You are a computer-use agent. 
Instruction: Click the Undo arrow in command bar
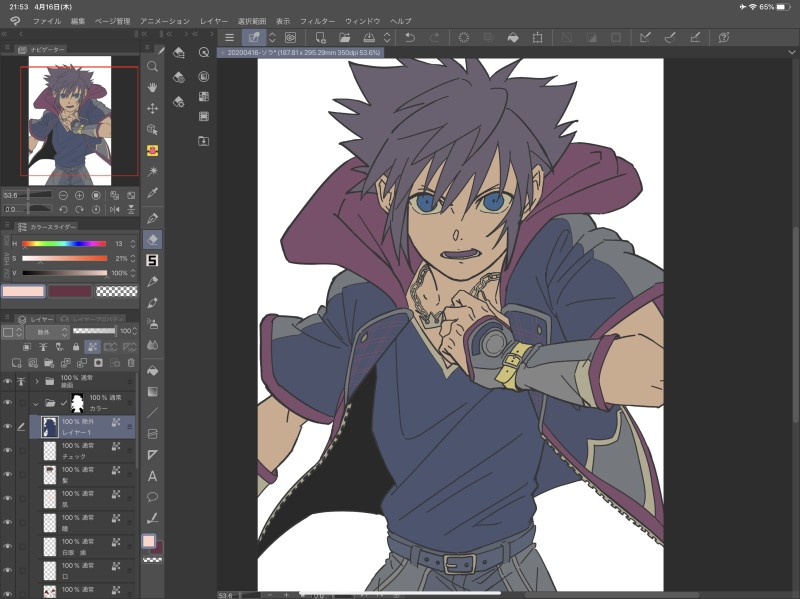(x=409, y=37)
